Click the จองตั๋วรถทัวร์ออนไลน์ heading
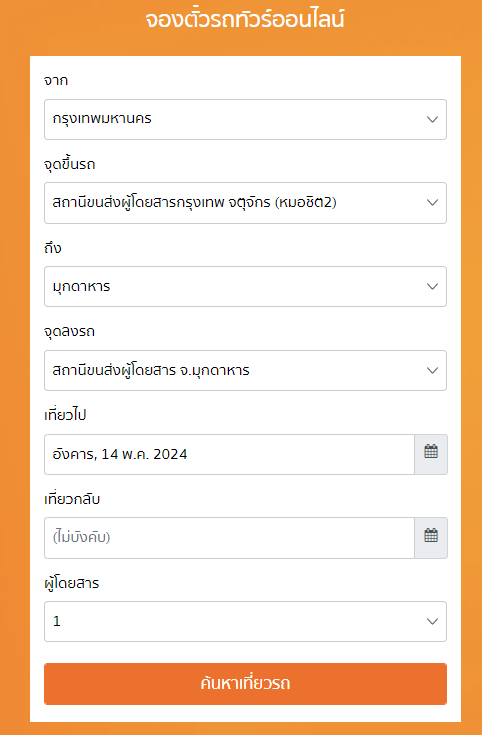482x735 pixels. pyautogui.click(x=245, y=20)
